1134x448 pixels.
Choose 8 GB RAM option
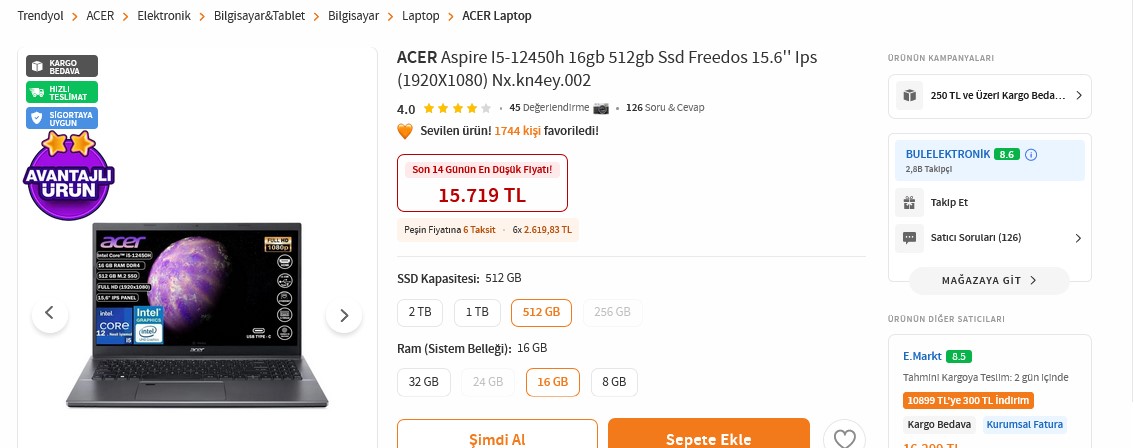[614, 382]
